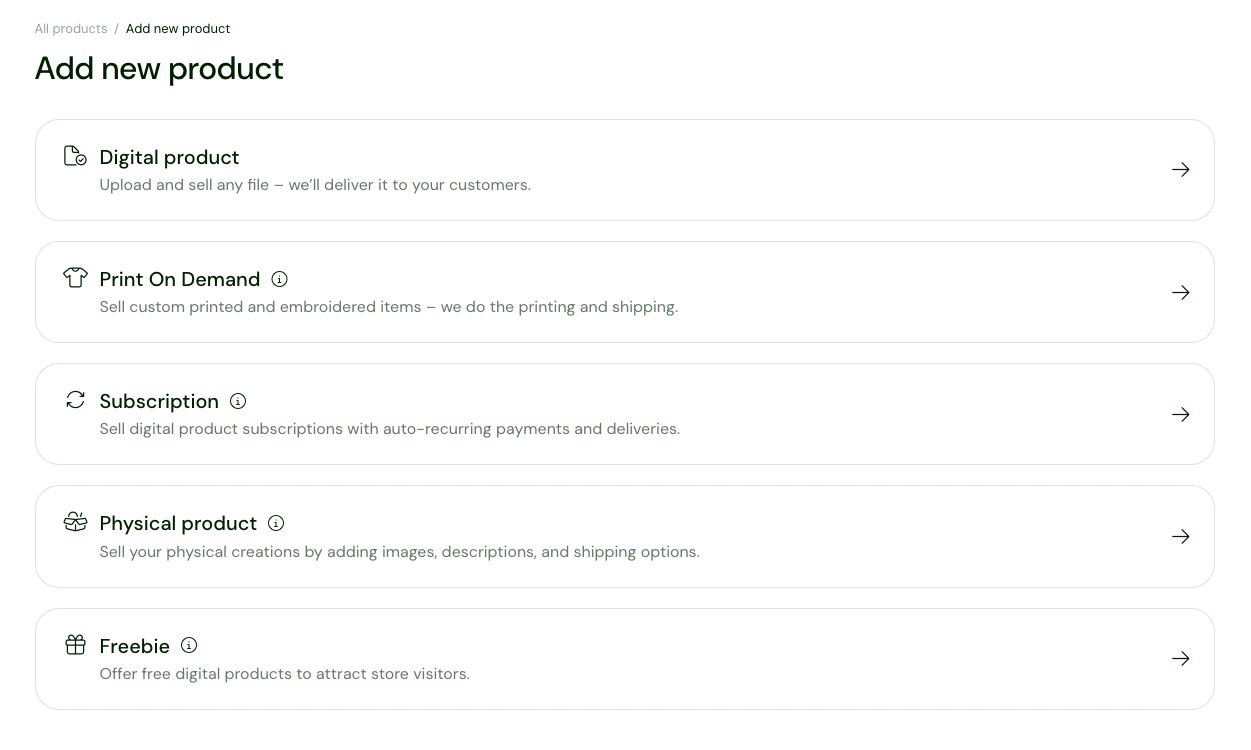1251x750 pixels.
Task: Click the arrow on Freebie card
Action: tap(1181, 658)
